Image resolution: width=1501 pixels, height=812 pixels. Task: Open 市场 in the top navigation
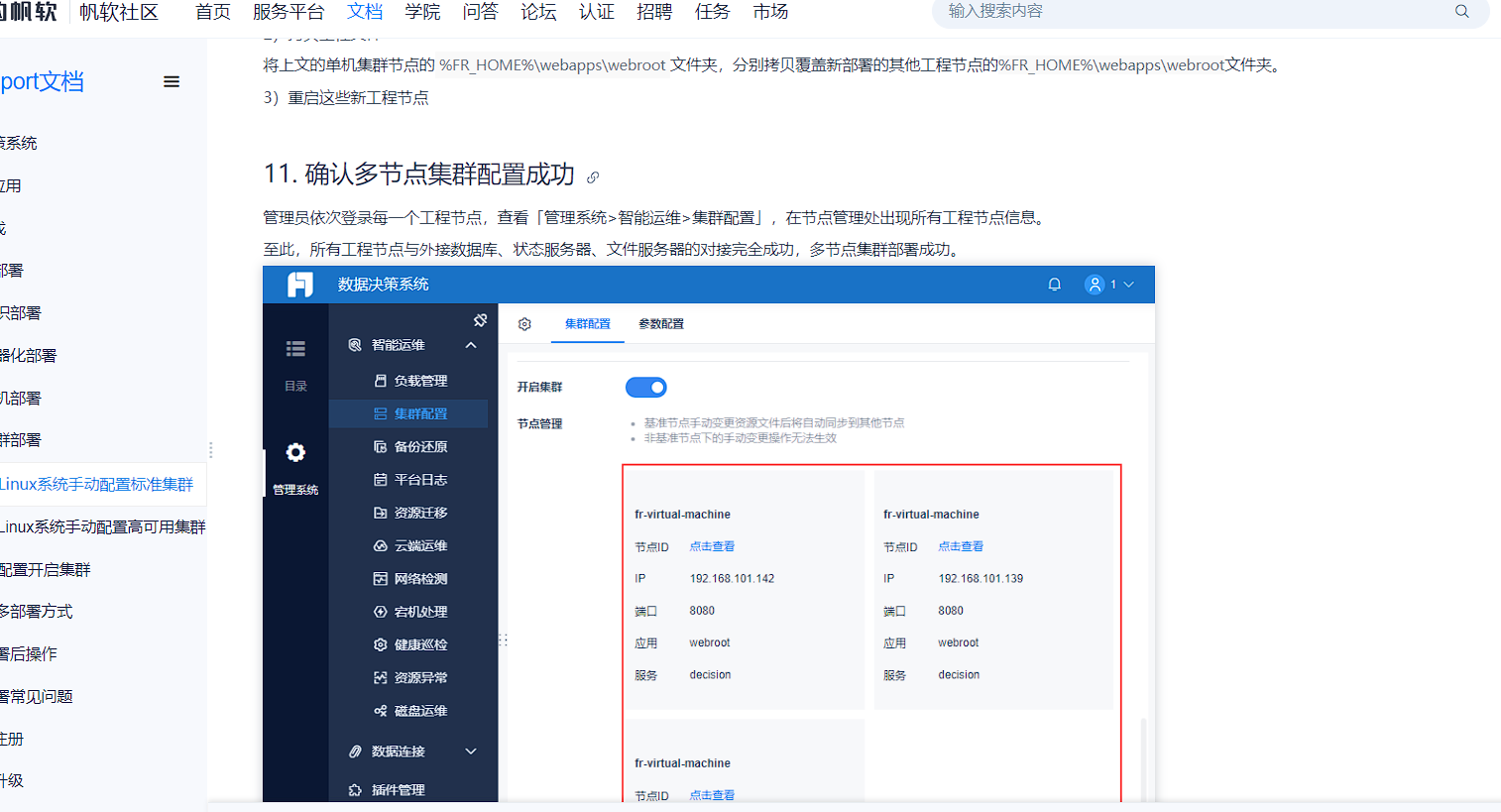(770, 12)
